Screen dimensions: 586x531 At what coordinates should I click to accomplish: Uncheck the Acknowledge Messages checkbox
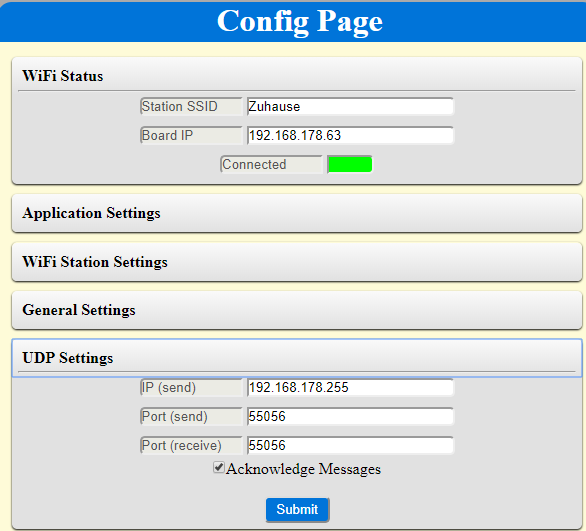(x=219, y=467)
